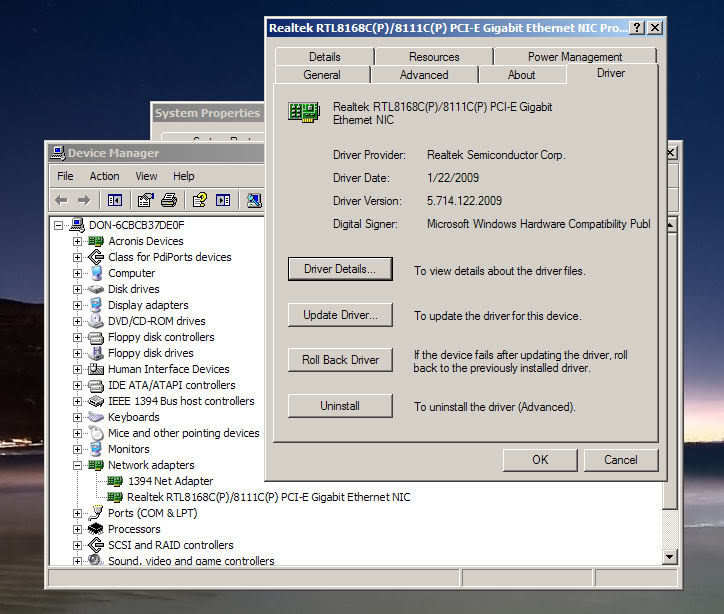The height and width of the screenshot is (614, 724).
Task: Click the Display adapters icon
Action: pos(96,305)
